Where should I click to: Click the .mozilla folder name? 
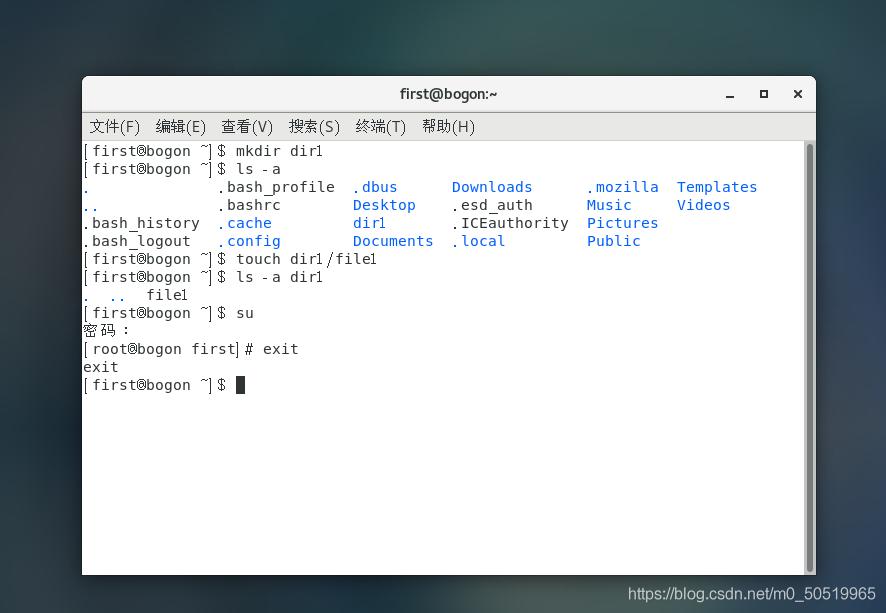pyautogui.click(x=622, y=187)
